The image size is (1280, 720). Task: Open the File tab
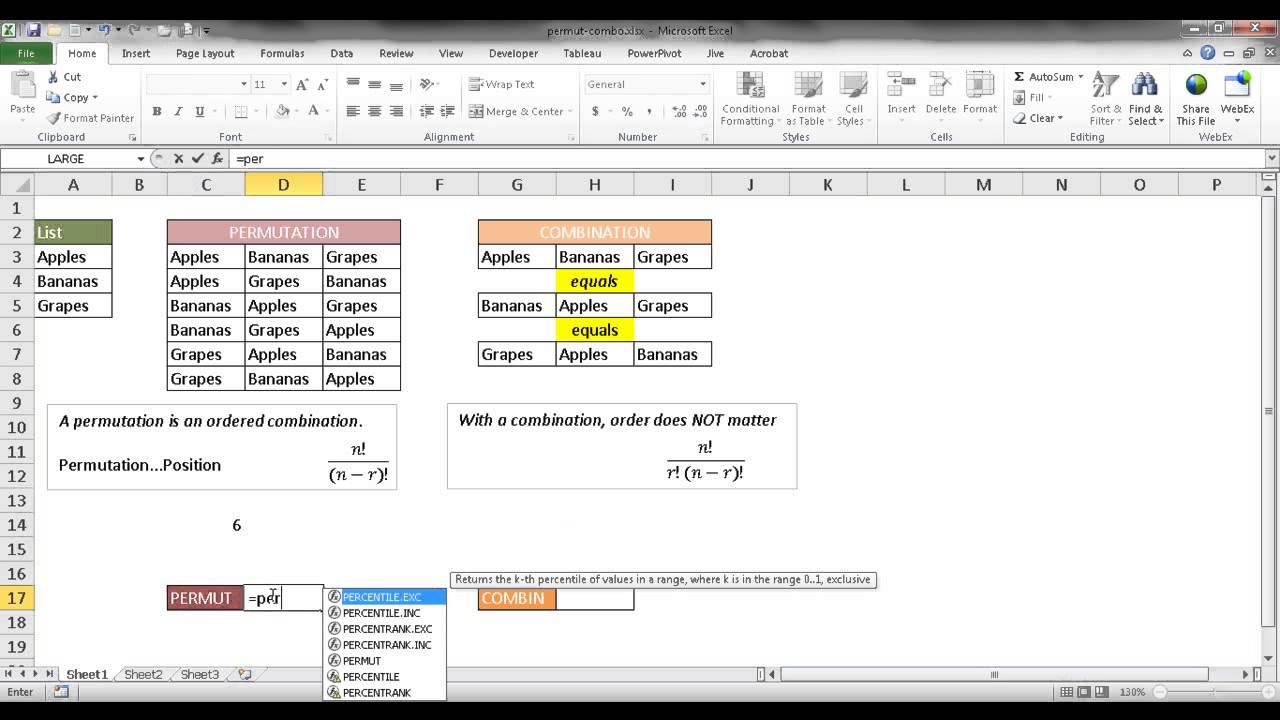[26, 54]
